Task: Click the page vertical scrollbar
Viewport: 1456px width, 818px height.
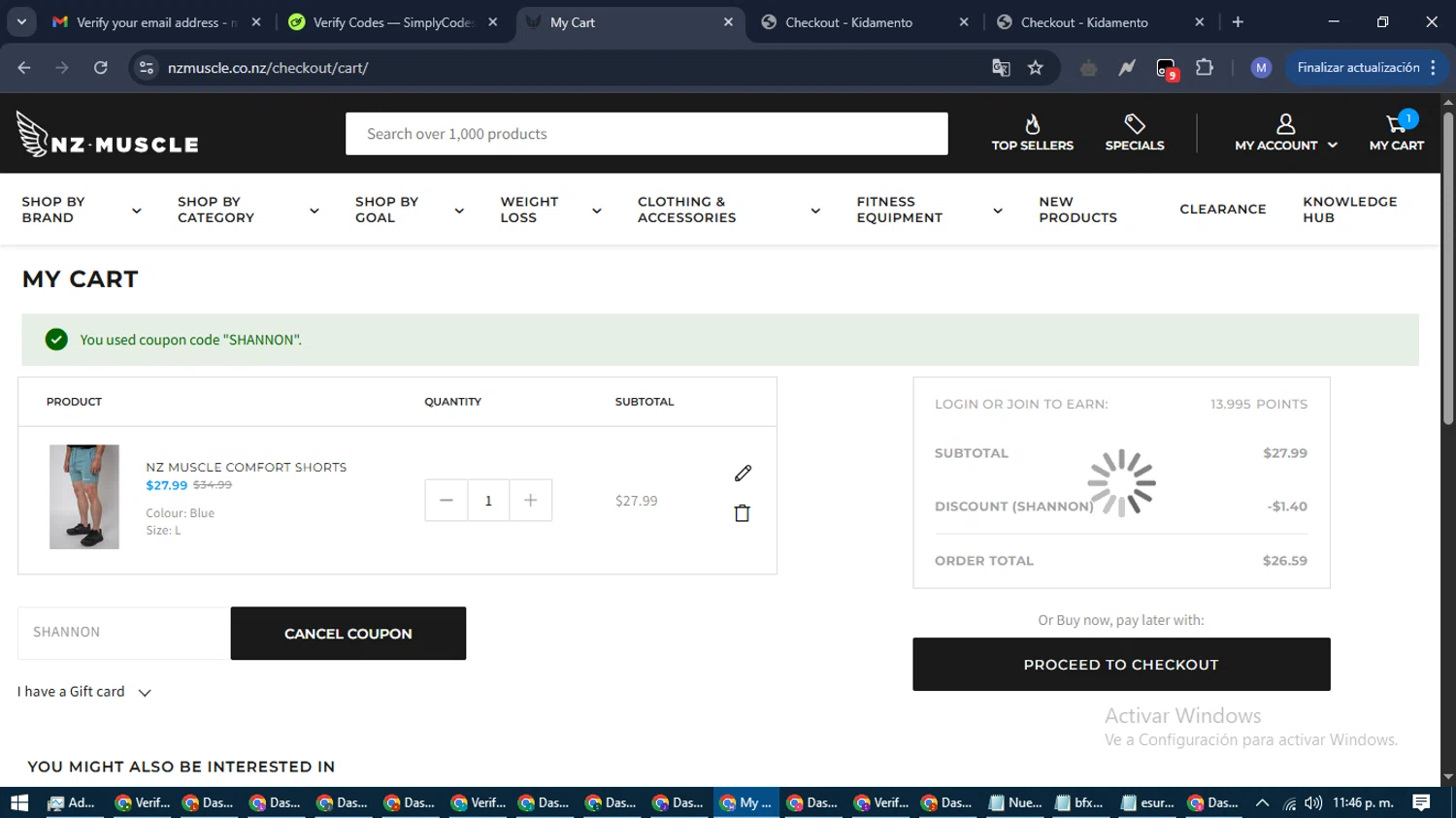Action: 1448,268
